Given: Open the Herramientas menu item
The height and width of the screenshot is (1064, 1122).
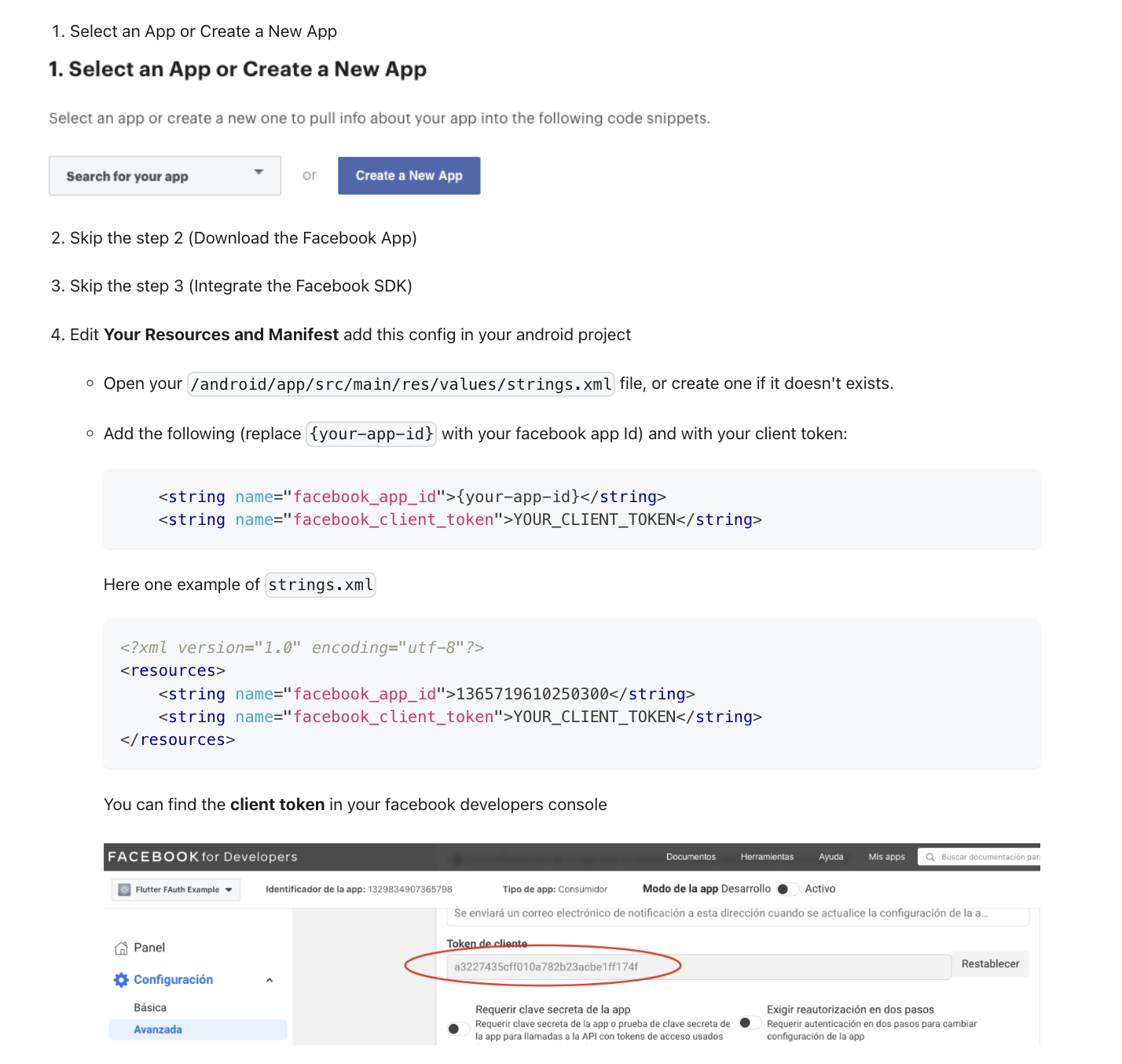Looking at the screenshot, I should point(767,857).
